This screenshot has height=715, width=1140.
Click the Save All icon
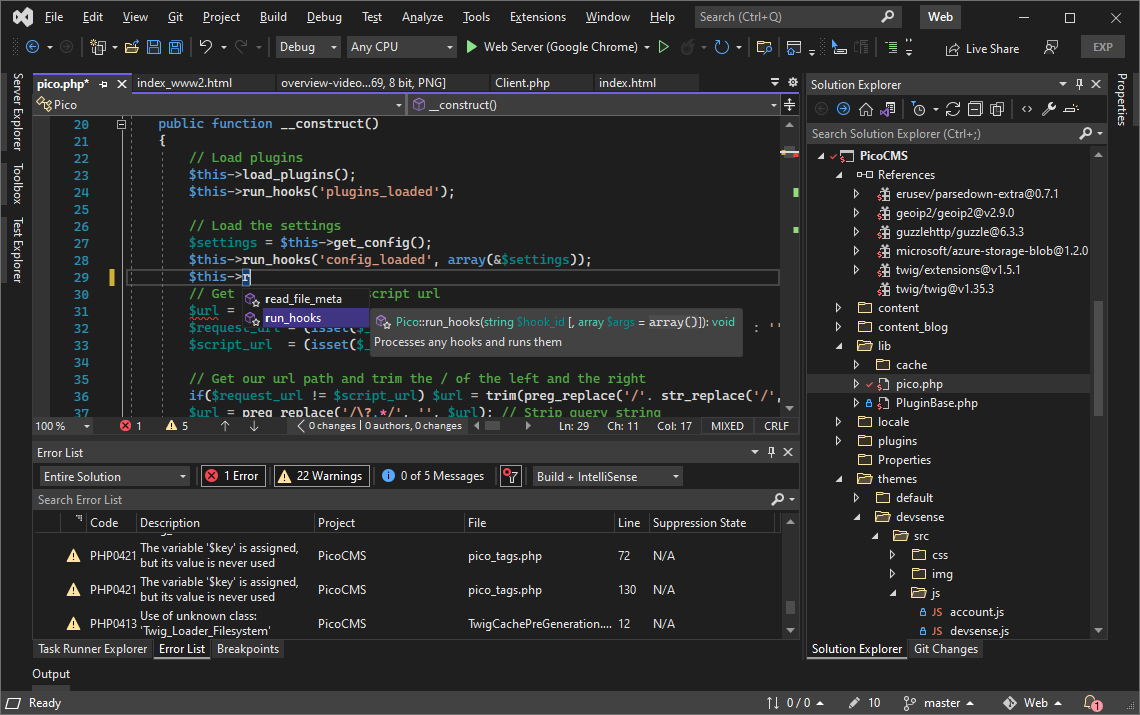click(x=176, y=47)
